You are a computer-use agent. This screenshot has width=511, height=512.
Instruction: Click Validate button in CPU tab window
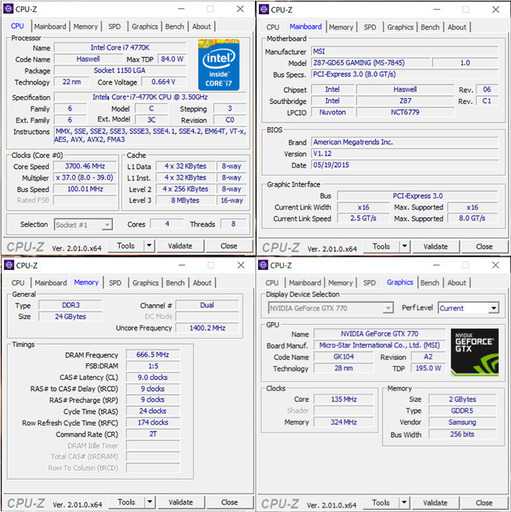point(180,246)
